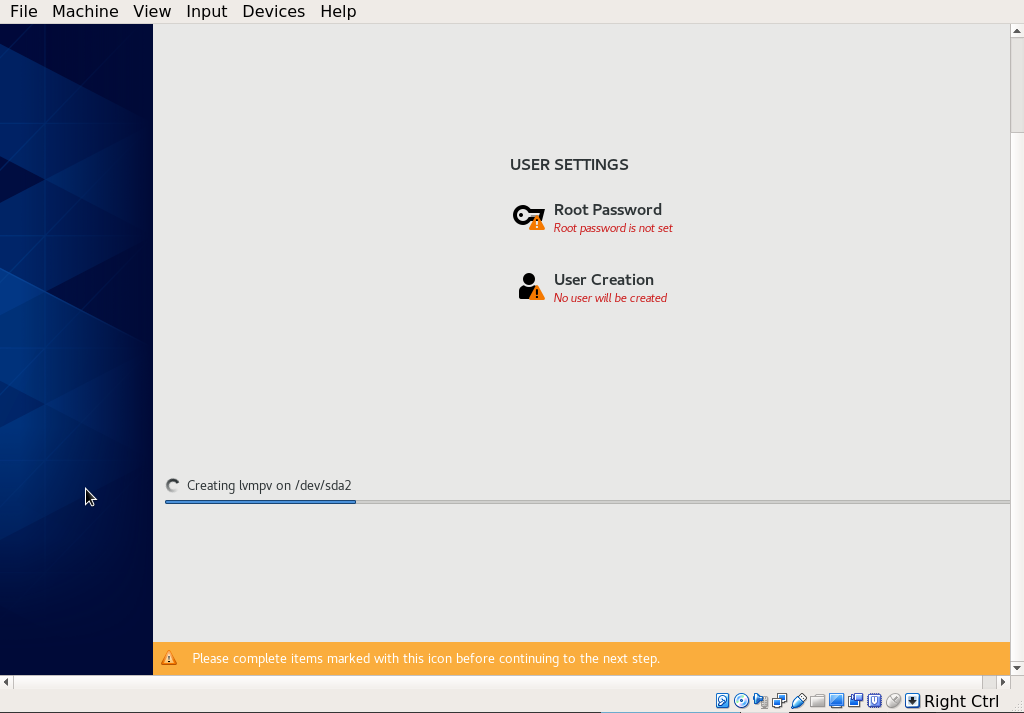Viewport: 1024px width, 713px height.
Task: Click the orange warning banner at the bottom
Action: point(585,658)
